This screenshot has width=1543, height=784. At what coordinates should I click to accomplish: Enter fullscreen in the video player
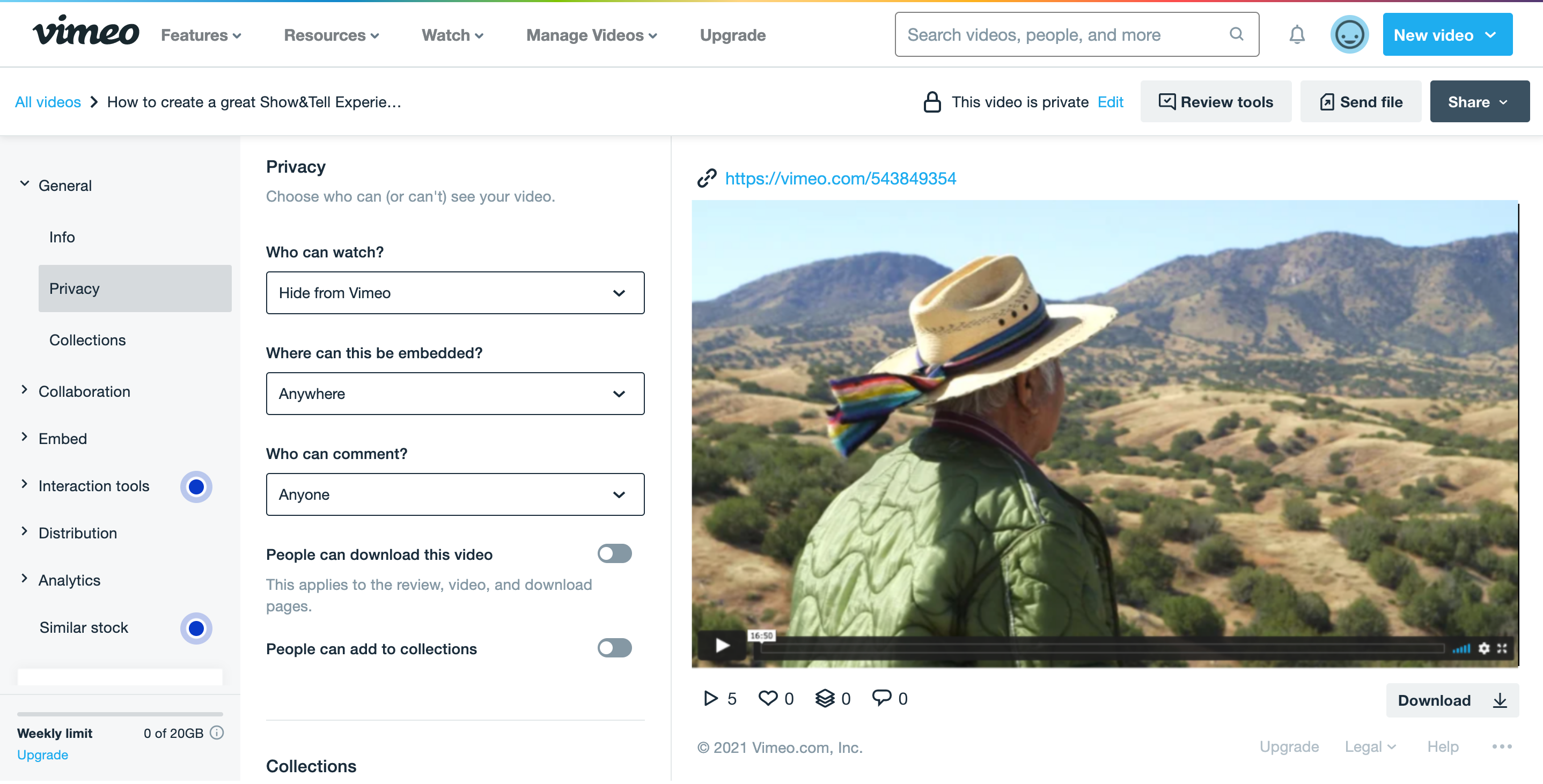coord(1502,649)
